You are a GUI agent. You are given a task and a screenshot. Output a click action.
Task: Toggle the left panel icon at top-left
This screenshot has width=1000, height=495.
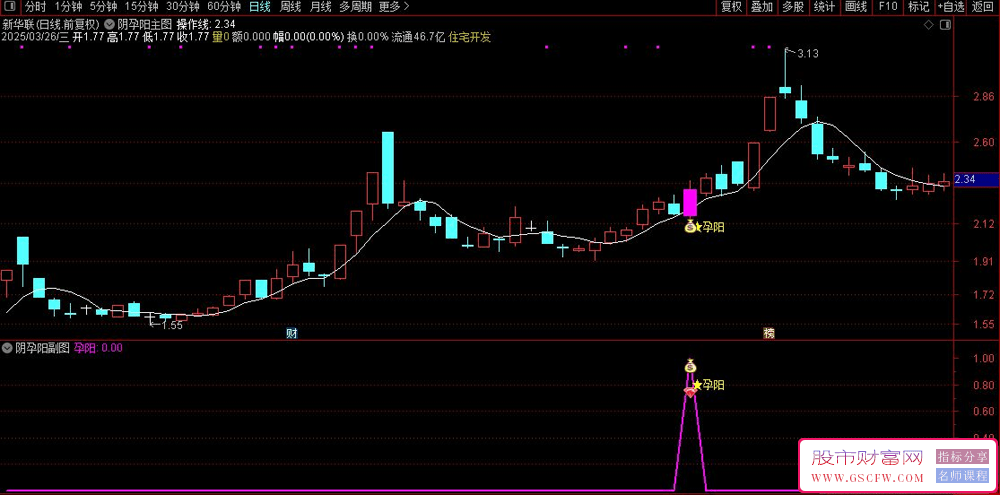(x=9, y=7)
